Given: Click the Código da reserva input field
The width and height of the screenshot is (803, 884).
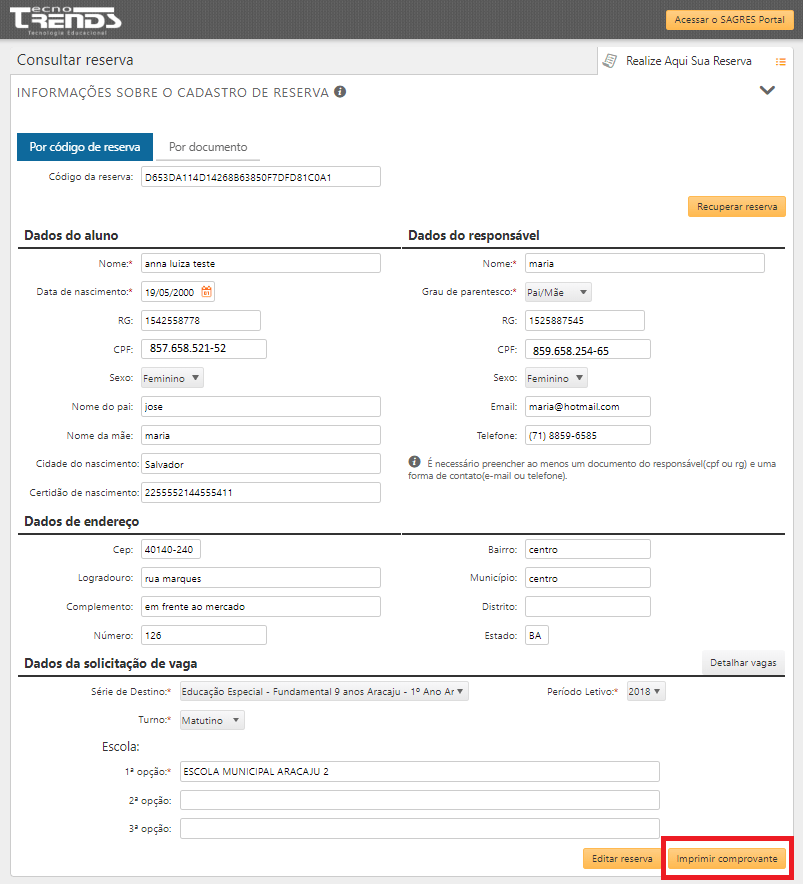Looking at the screenshot, I should click(x=261, y=176).
